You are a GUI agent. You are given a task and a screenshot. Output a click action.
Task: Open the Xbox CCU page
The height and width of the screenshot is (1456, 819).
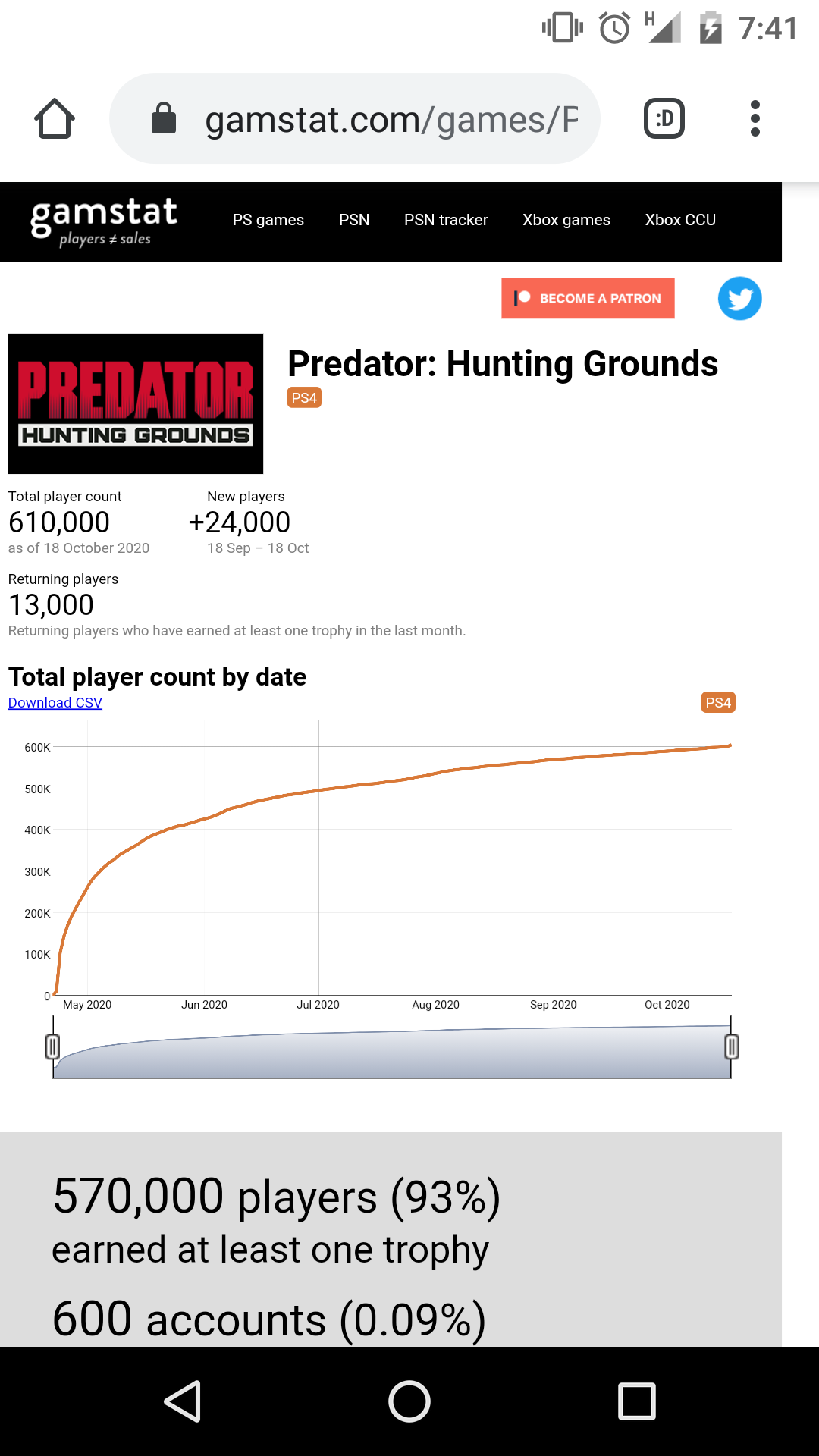coord(680,220)
